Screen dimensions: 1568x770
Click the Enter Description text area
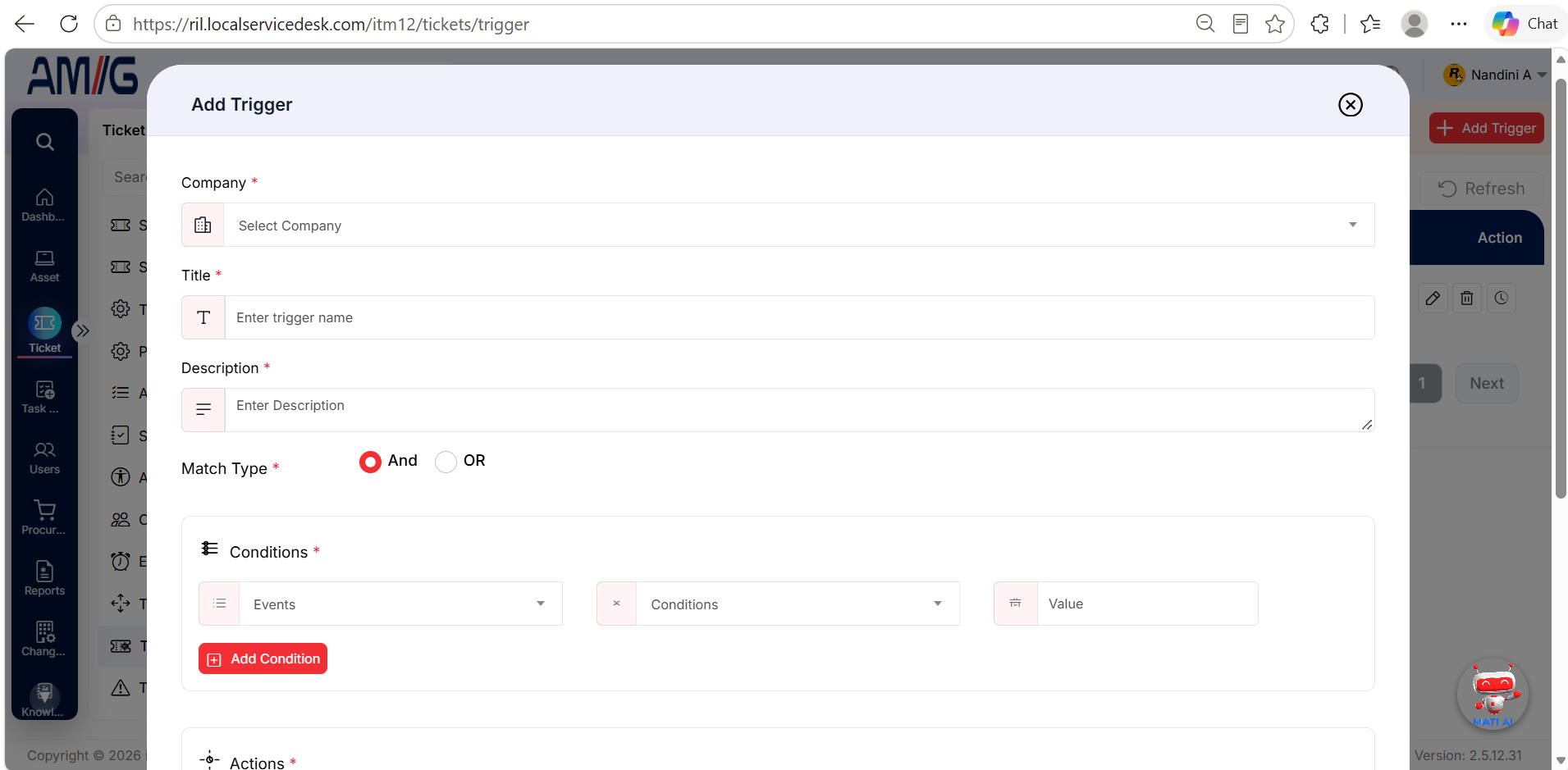click(x=799, y=410)
